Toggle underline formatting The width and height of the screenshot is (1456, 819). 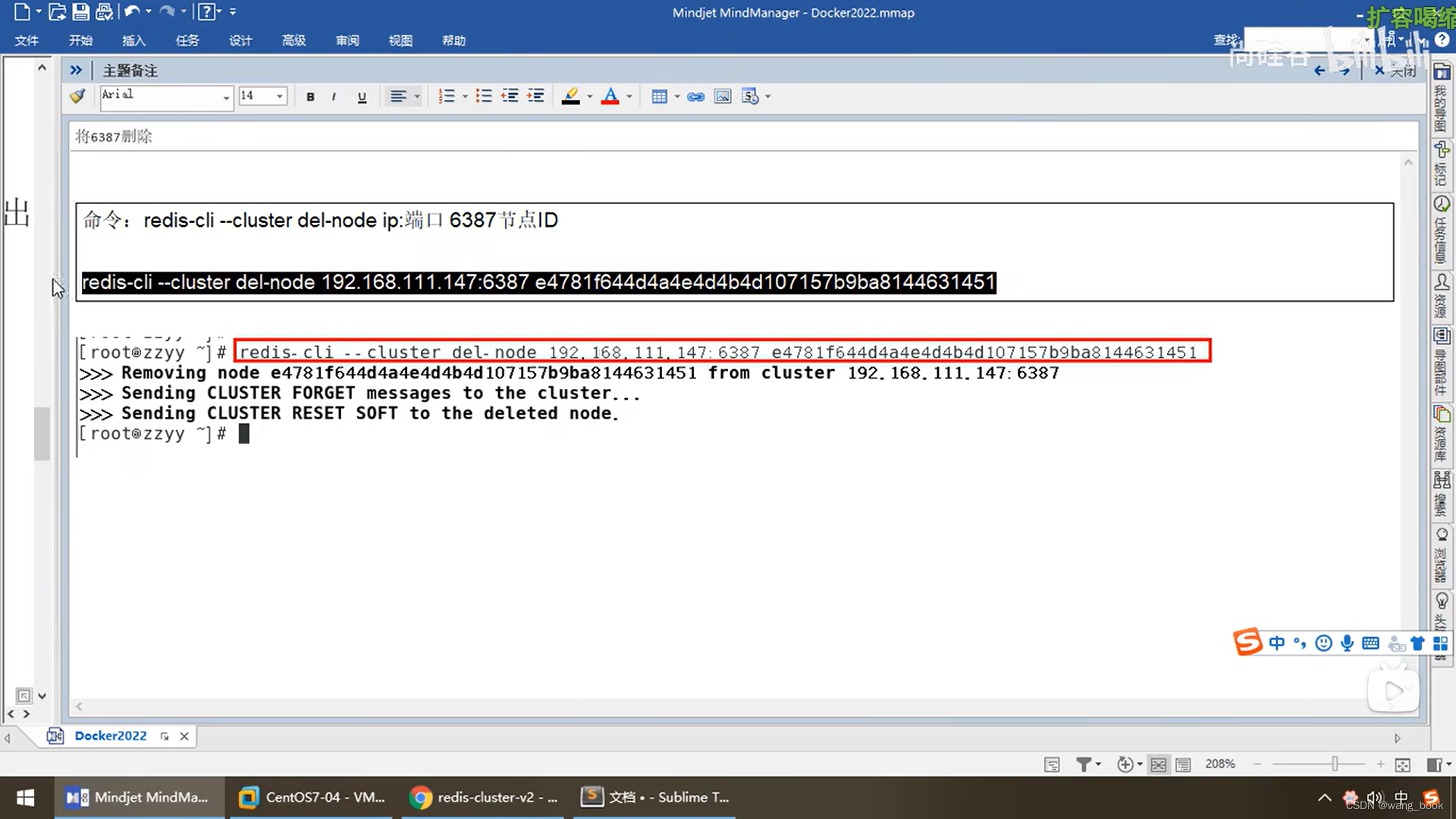tap(362, 96)
